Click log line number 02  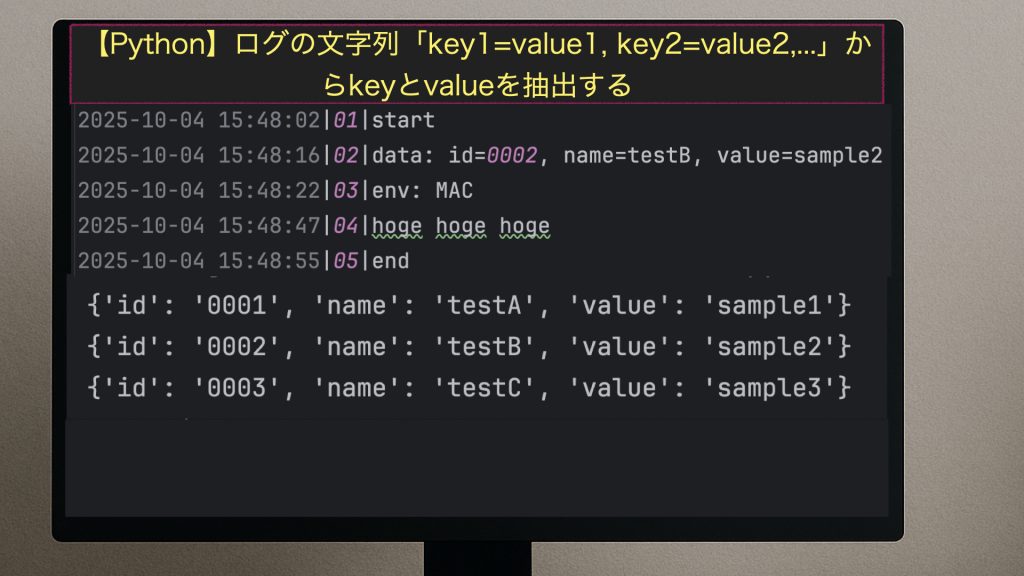click(345, 156)
